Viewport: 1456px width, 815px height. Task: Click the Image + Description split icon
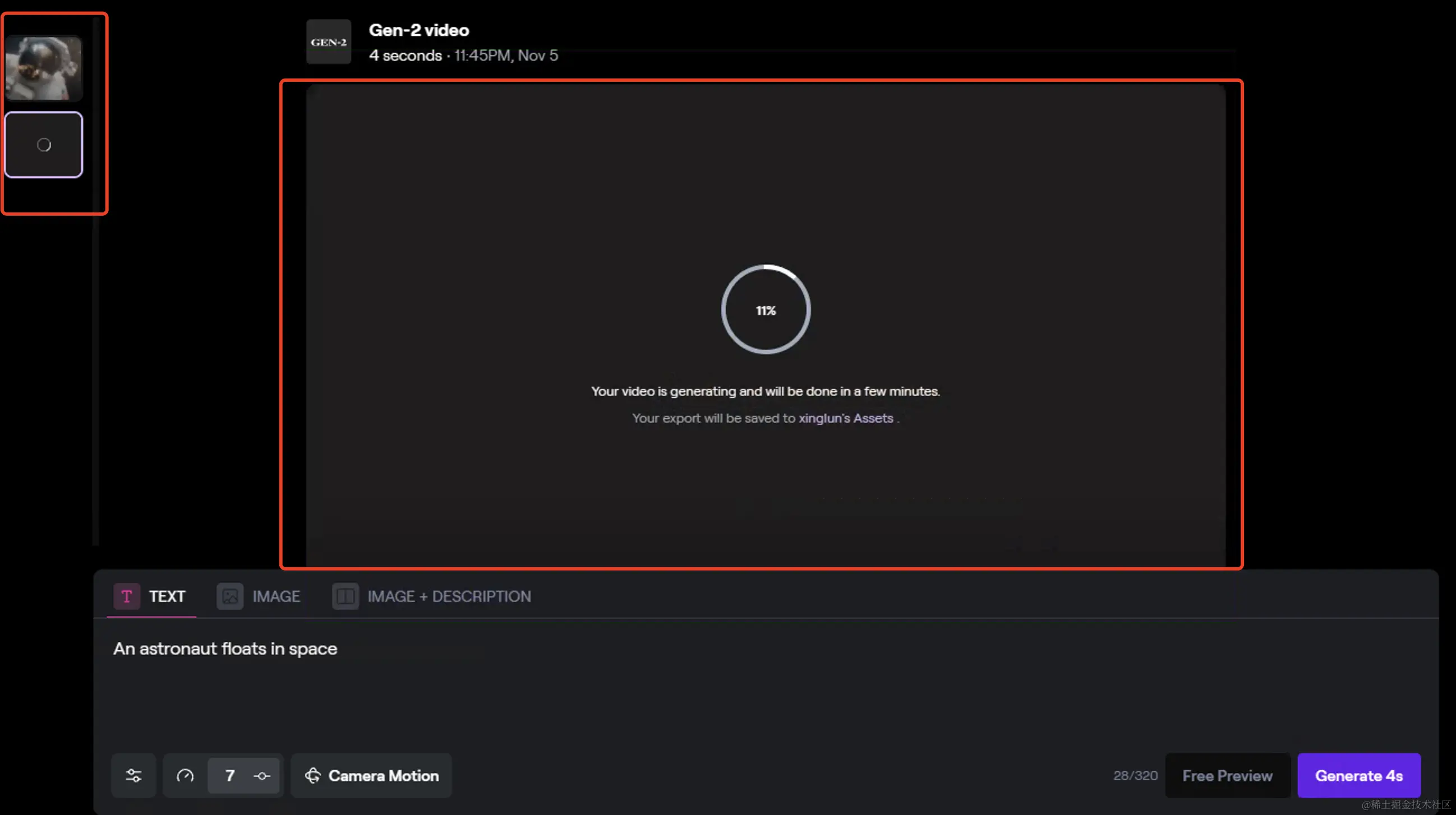[345, 596]
